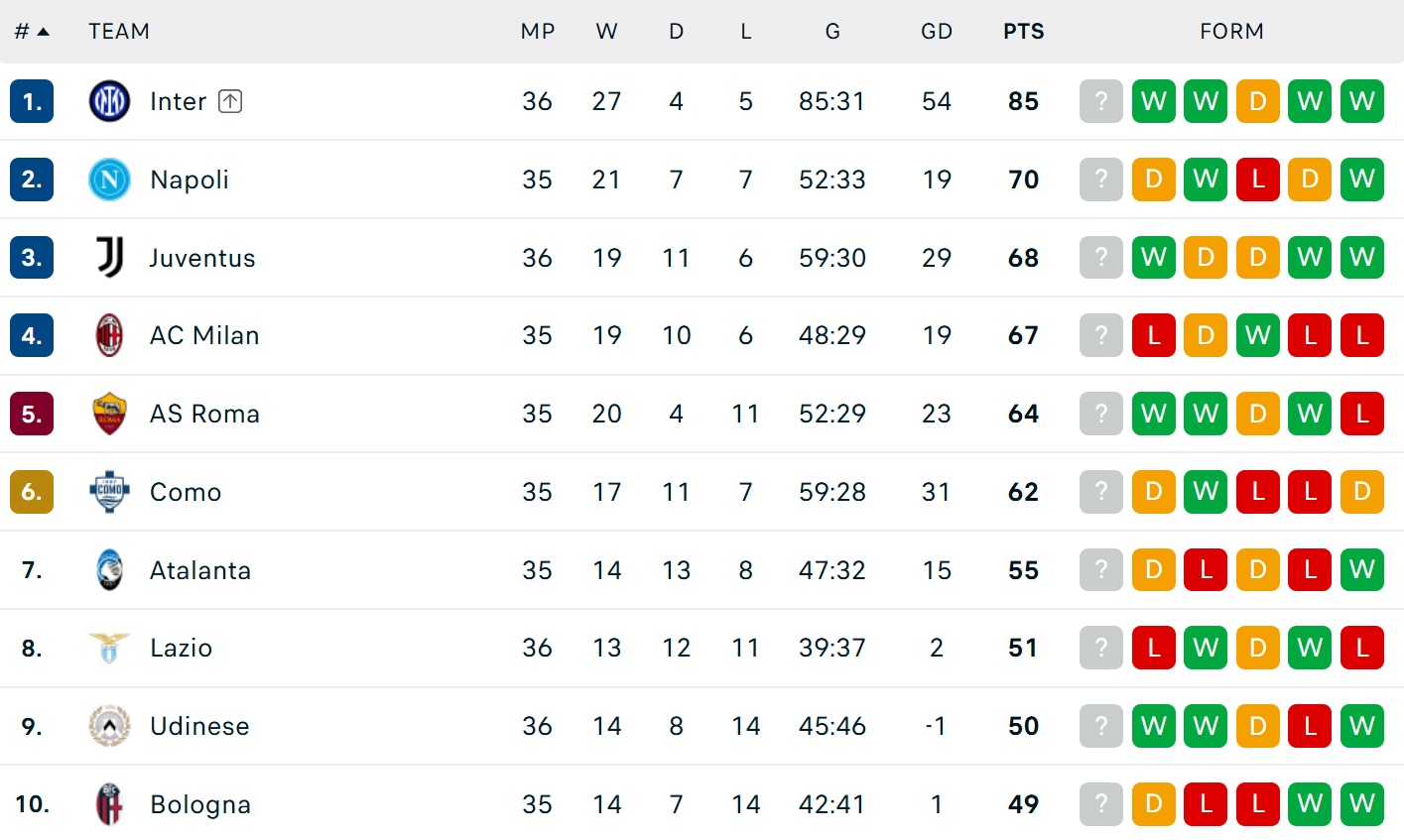Open the Udinese team link
The width and height of the screenshot is (1404, 840).
point(199,726)
